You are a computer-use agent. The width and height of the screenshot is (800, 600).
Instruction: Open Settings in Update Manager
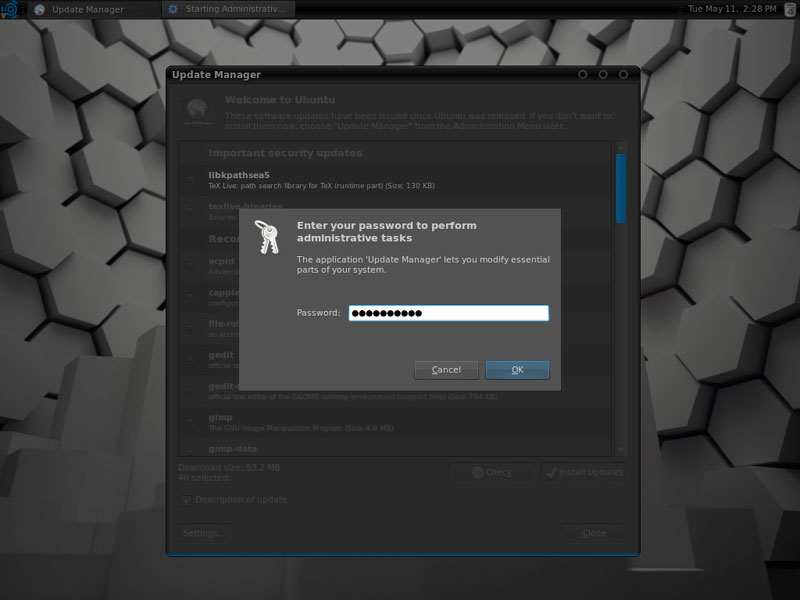coord(203,533)
